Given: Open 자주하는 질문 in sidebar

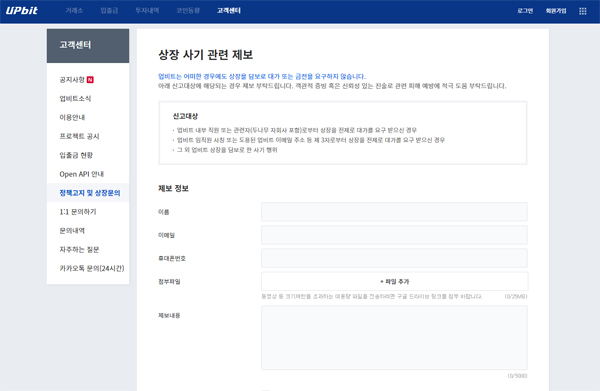Looking at the screenshot, I should pyautogui.click(x=79, y=249).
